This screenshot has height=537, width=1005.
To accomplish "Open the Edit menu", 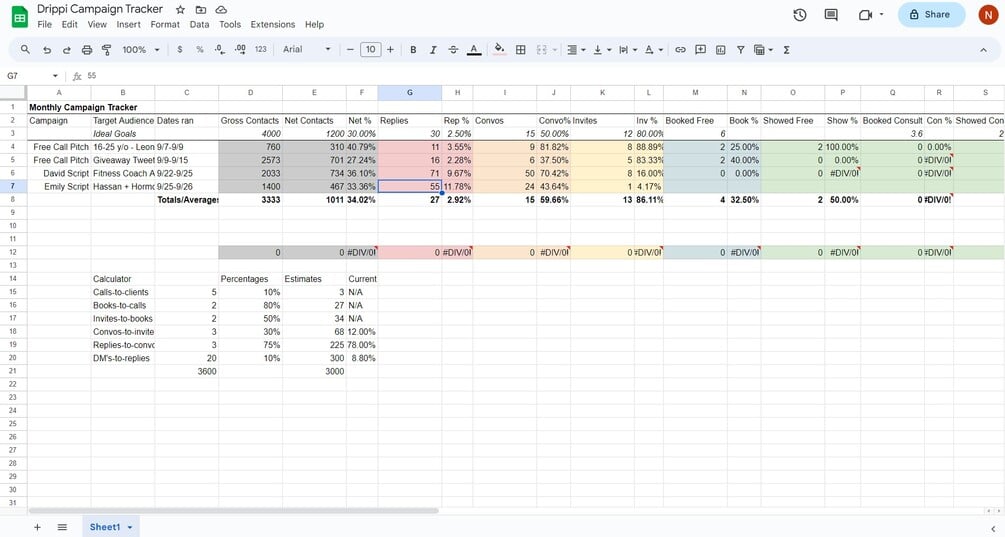I will coord(69,24).
